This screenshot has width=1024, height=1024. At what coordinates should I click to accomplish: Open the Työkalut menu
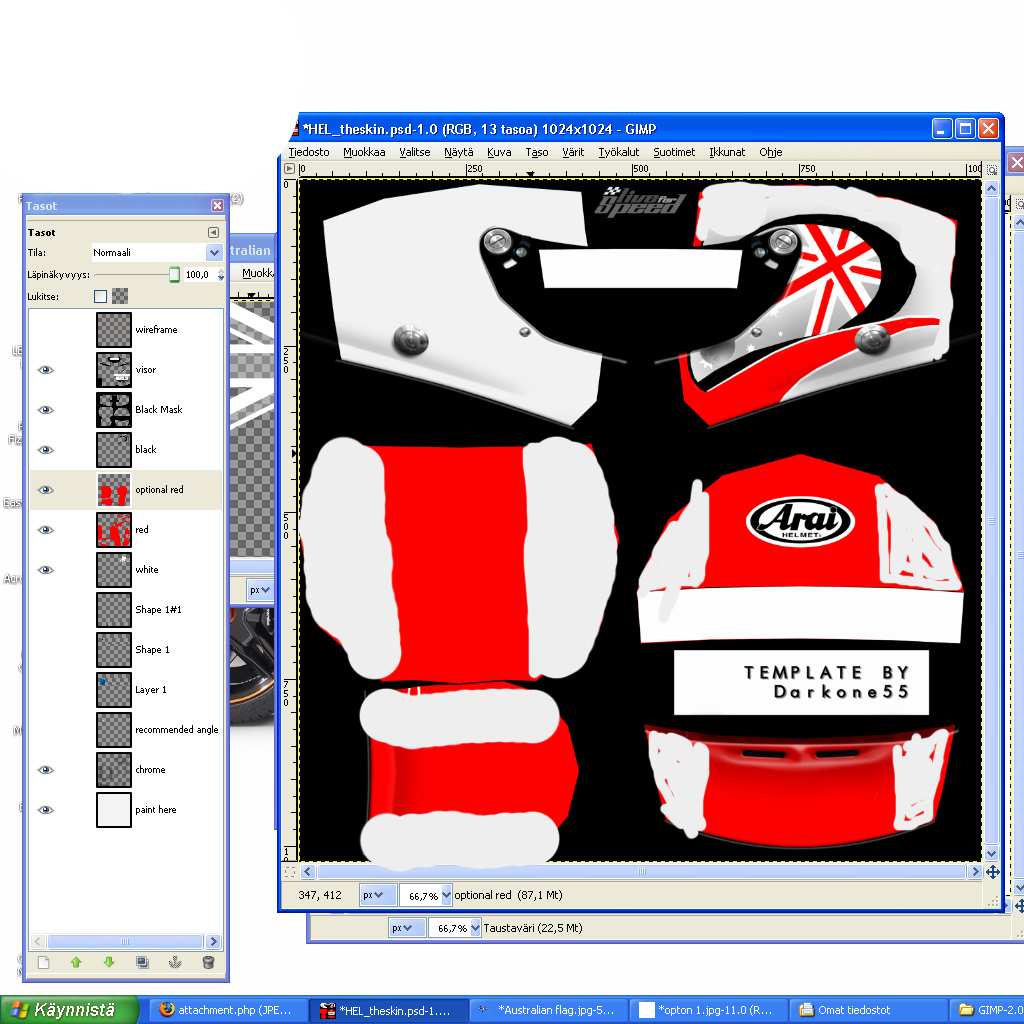click(618, 152)
